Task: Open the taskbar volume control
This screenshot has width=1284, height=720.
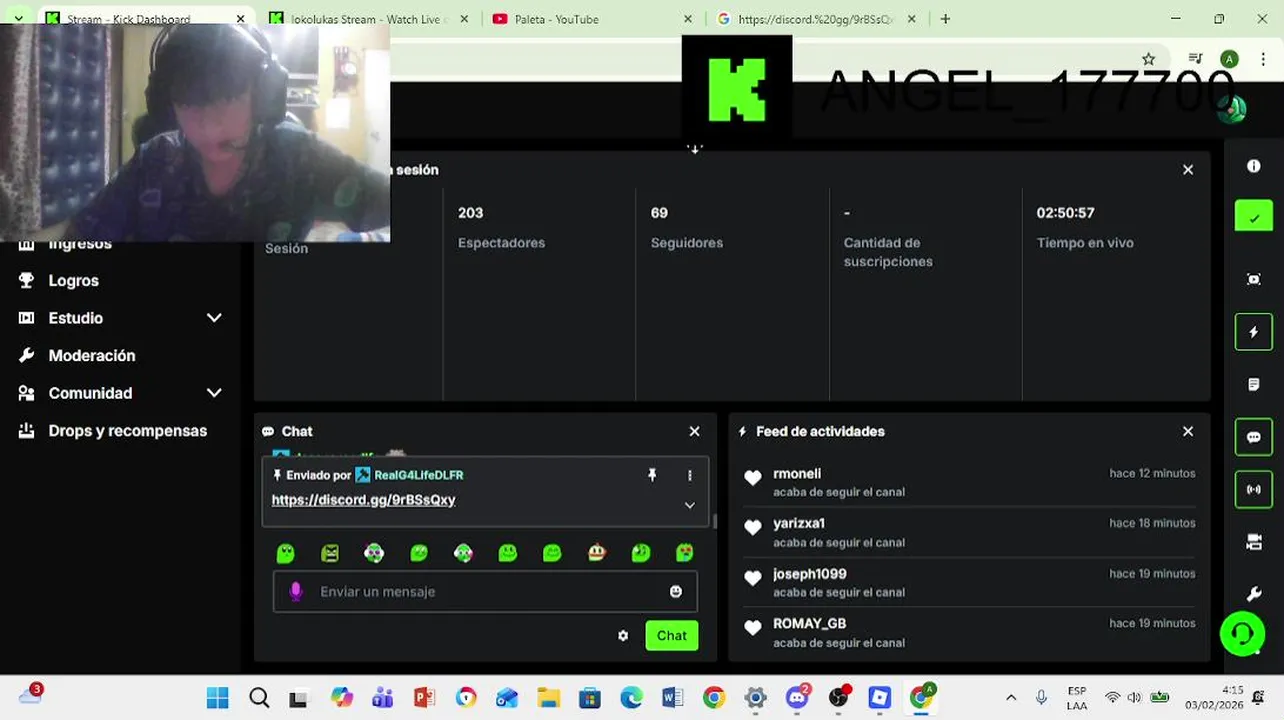Action: [1134, 697]
